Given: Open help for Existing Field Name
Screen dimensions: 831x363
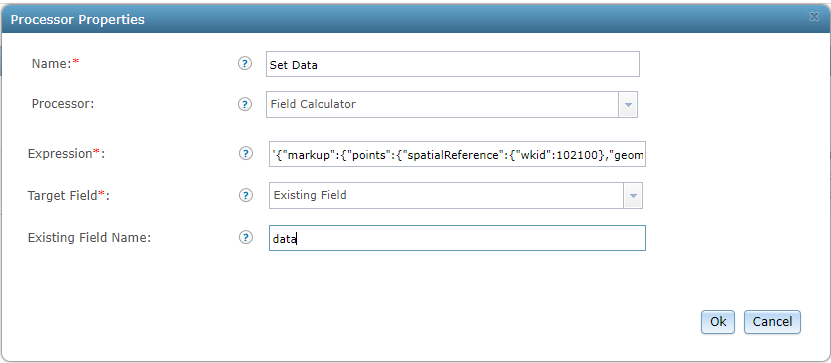Looking at the screenshot, I should pos(245,238).
